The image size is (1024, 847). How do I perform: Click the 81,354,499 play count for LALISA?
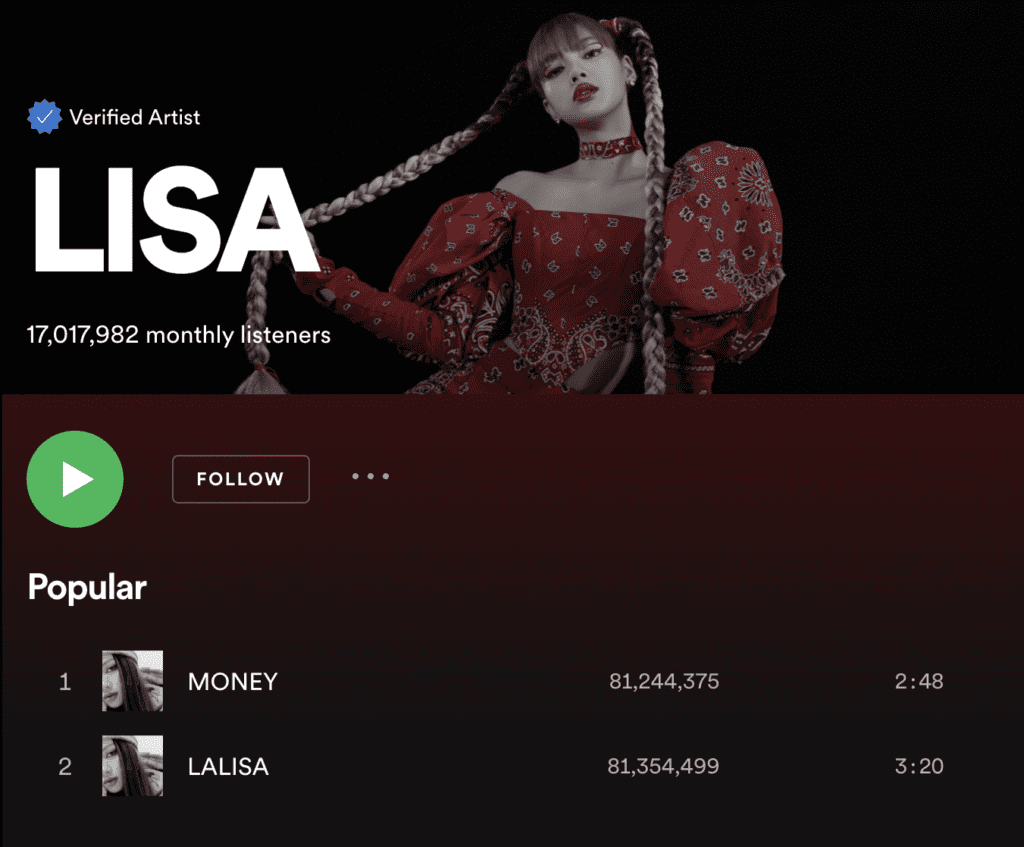[x=663, y=765]
